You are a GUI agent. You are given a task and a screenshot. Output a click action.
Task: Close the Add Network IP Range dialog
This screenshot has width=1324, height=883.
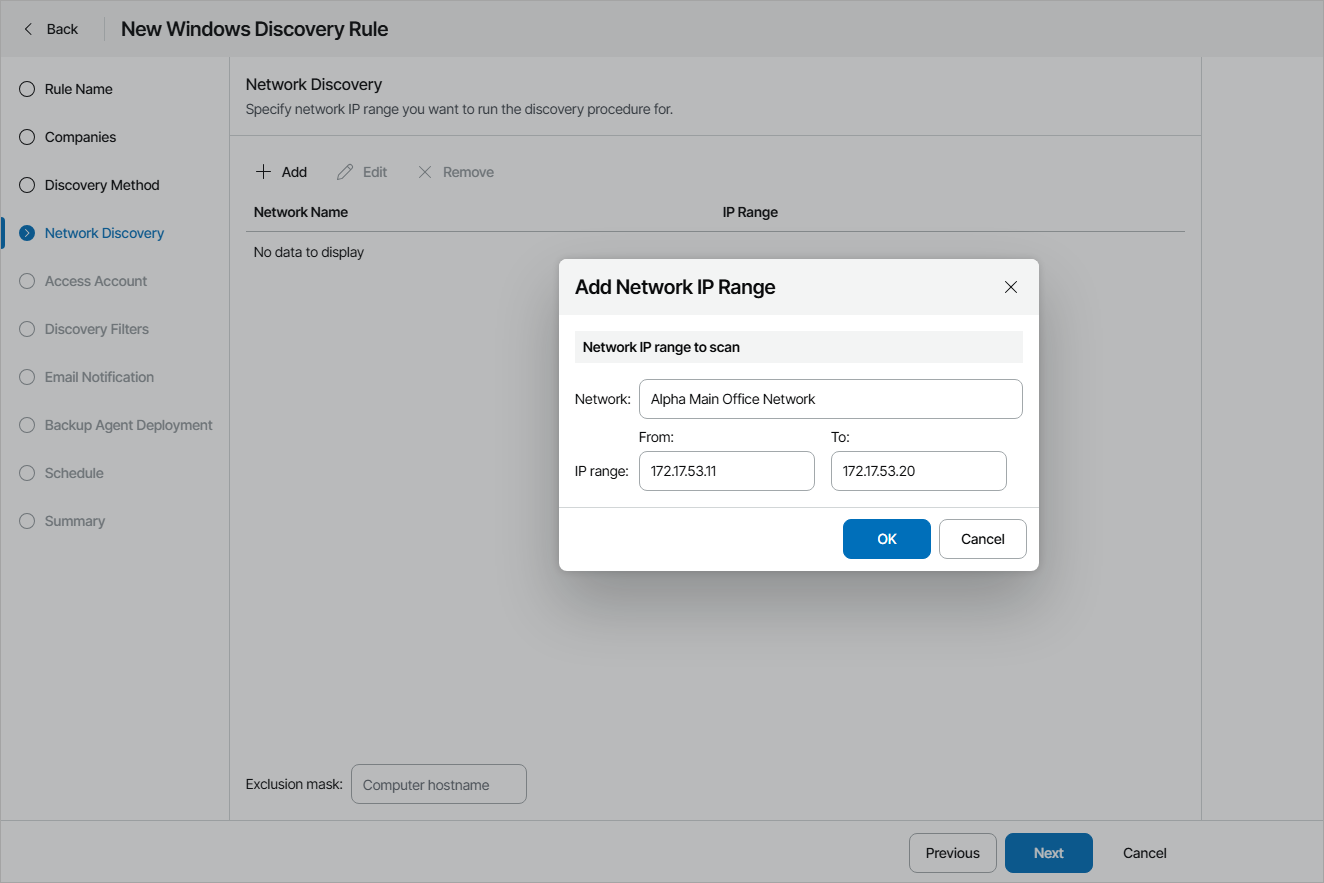[x=1010, y=287]
